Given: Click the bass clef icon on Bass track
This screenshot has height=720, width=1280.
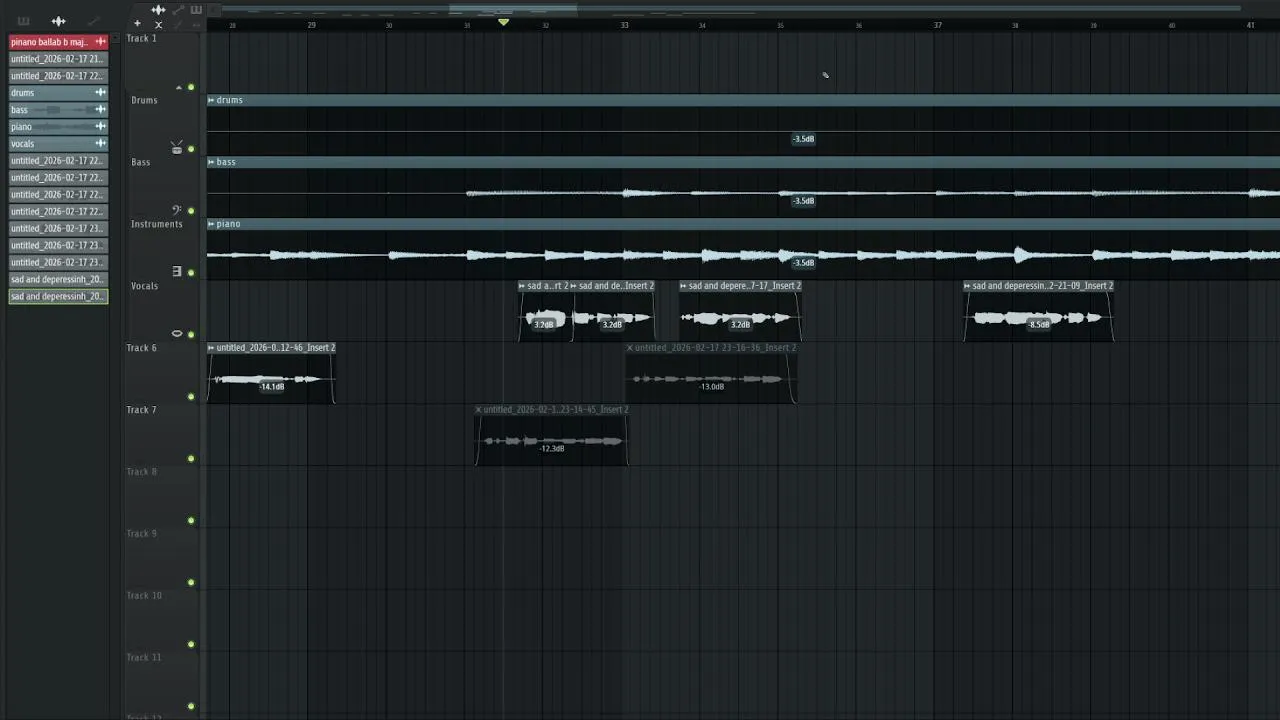Looking at the screenshot, I should tap(177, 210).
